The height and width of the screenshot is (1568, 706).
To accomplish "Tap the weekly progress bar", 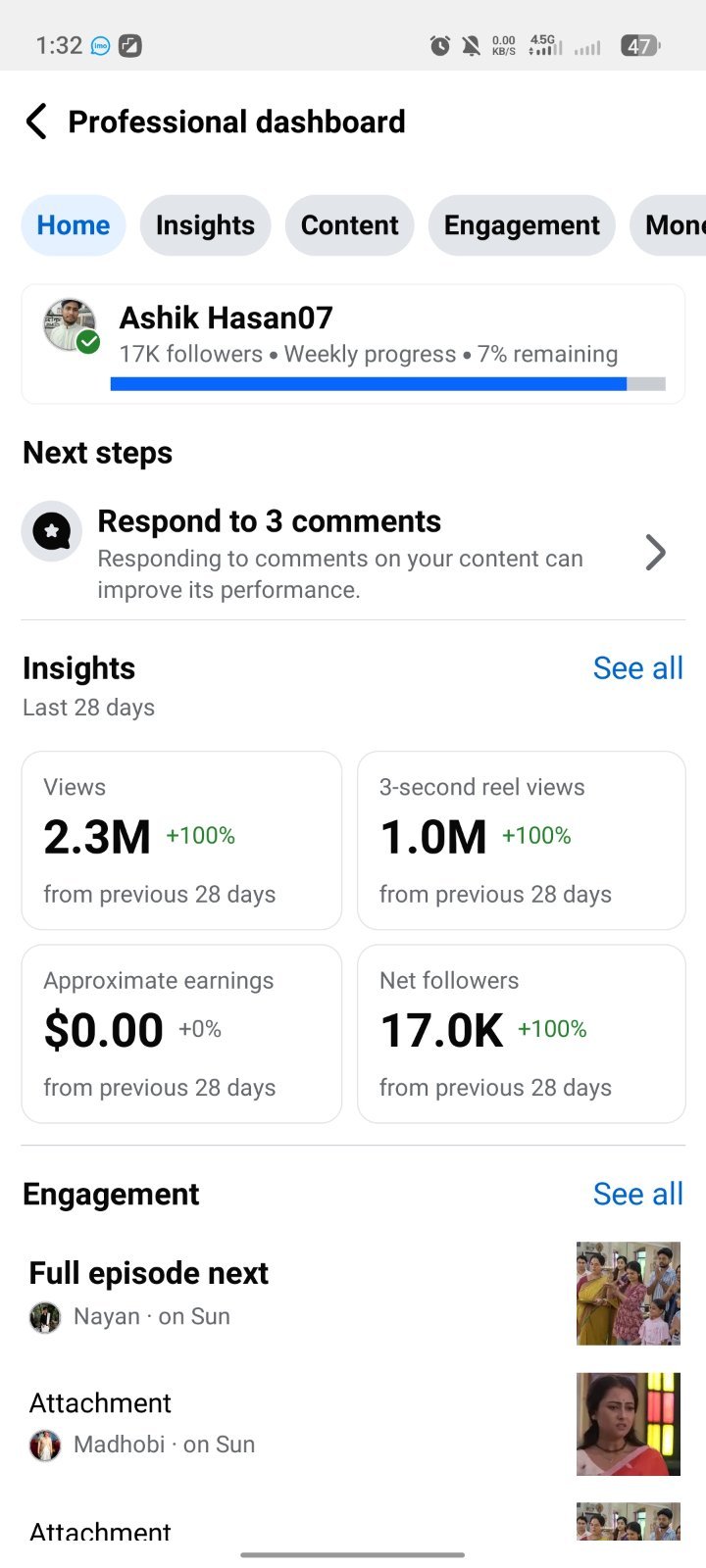I will tap(388, 384).
